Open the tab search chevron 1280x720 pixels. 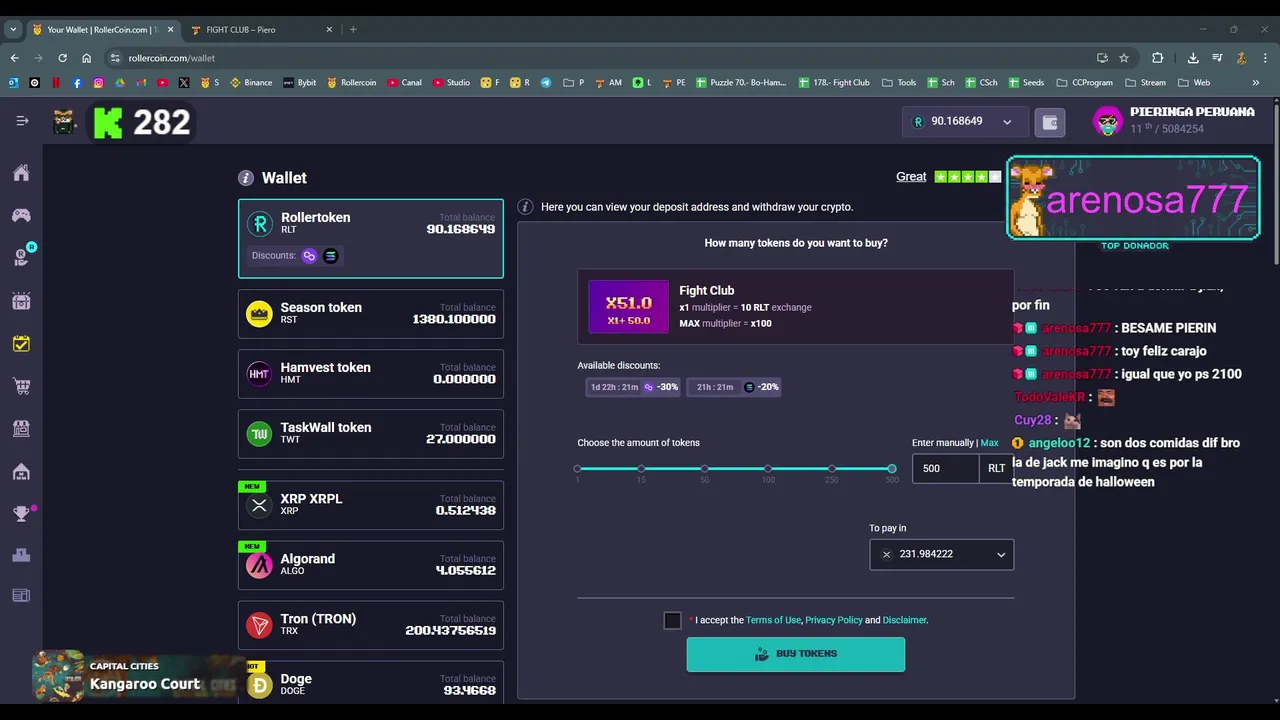click(x=13, y=29)
